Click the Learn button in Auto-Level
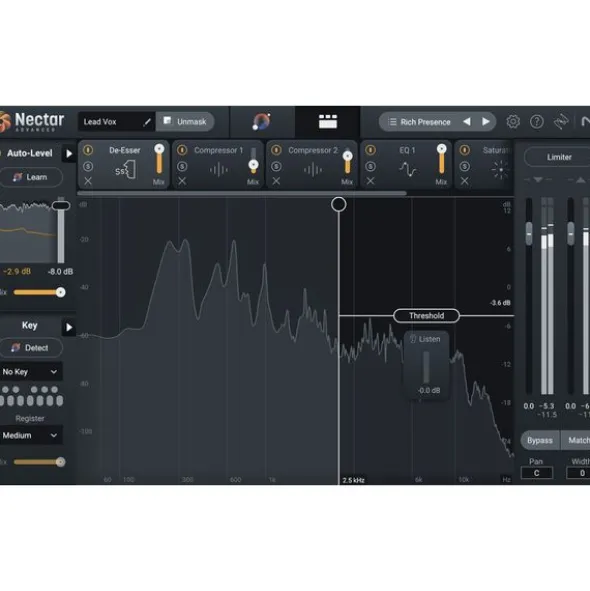The width and height of the screenshot is (590, 591). 31,177
